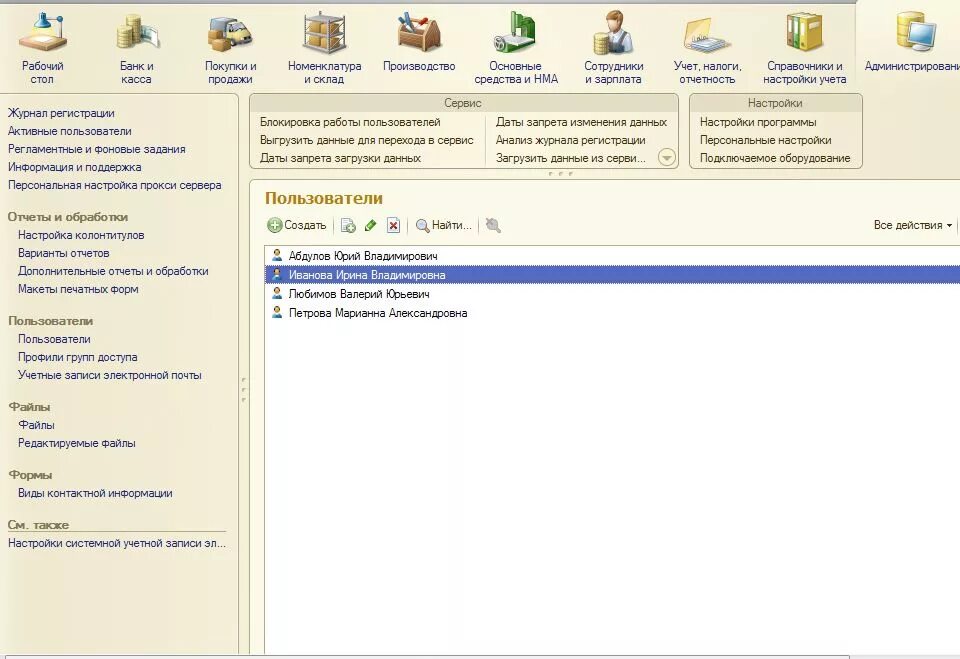
Task: Open the Все действия dropdown
Action: point(913,225)
